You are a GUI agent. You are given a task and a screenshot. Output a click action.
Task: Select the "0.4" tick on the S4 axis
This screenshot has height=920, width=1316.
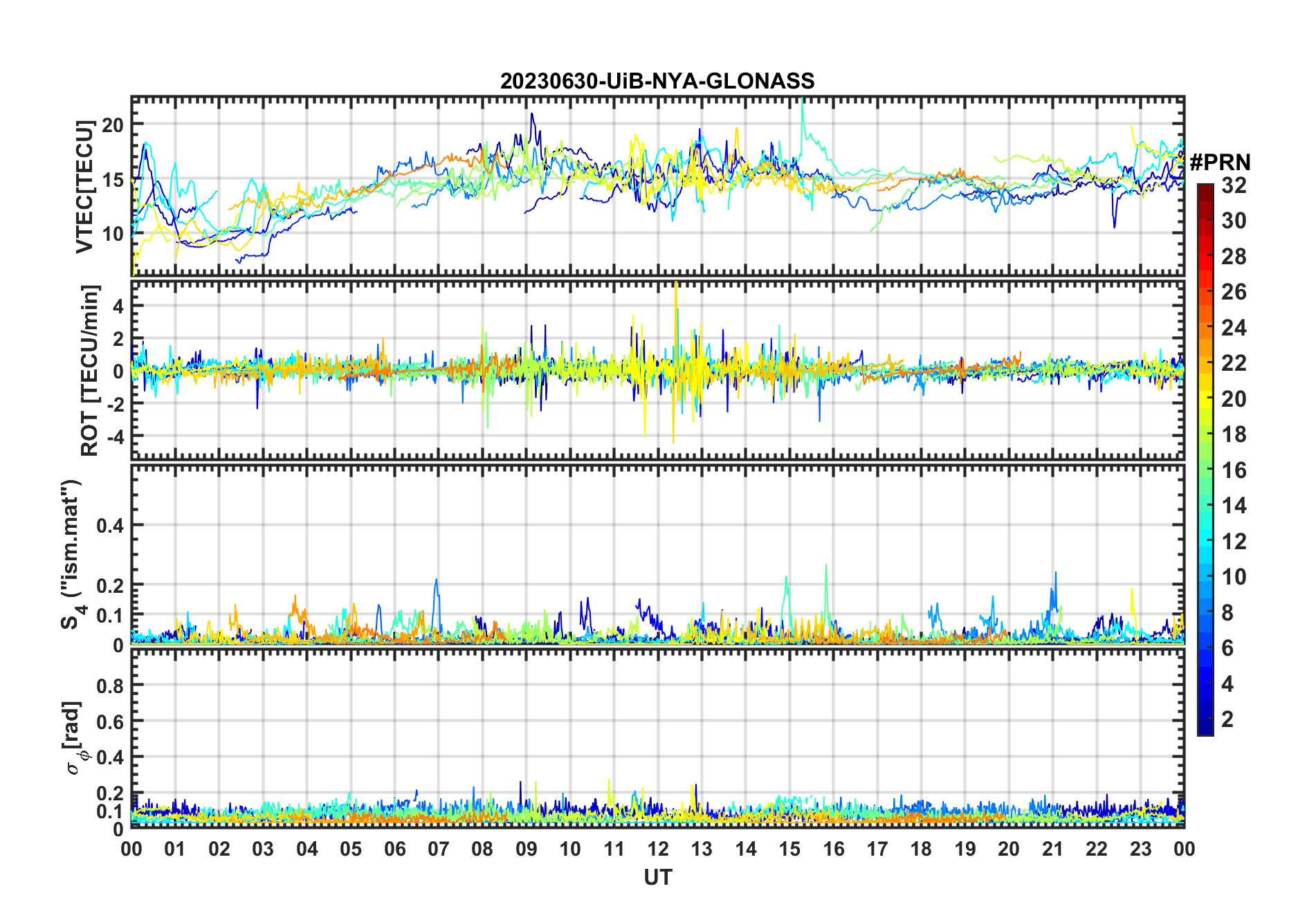tap(110, 526)
